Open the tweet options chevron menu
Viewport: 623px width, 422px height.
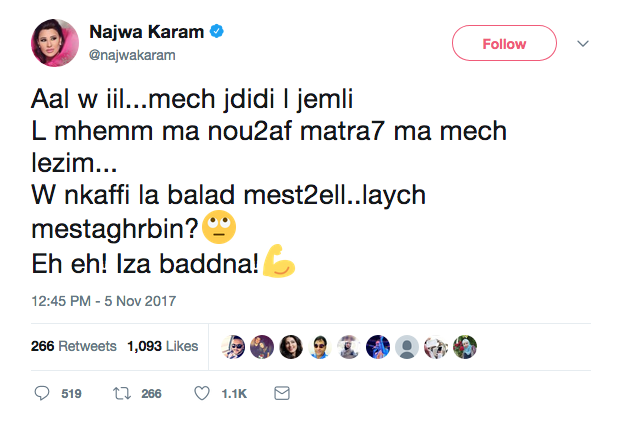click(x=584, y=44)
